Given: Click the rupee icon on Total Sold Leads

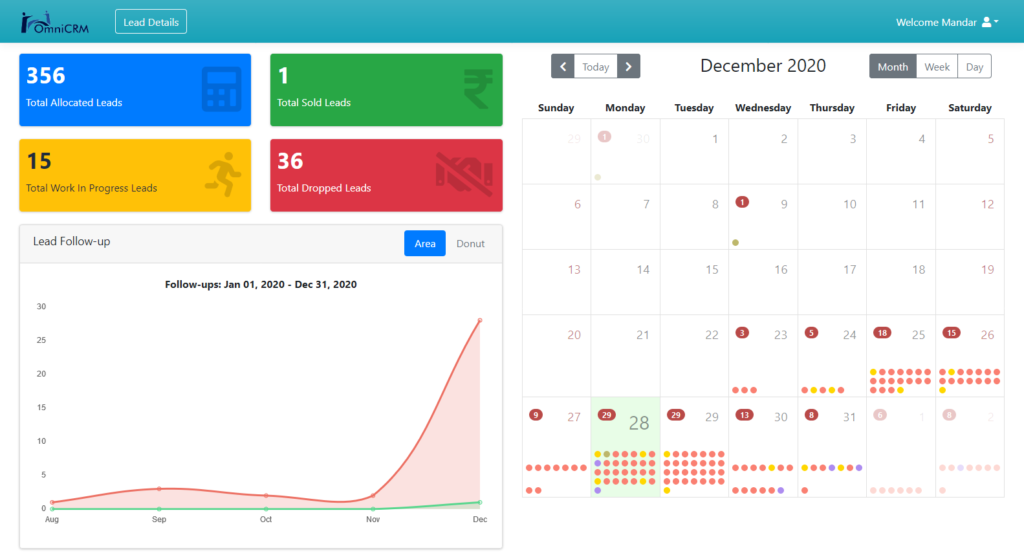Looking at the screenshot, I should pos(477,89).
